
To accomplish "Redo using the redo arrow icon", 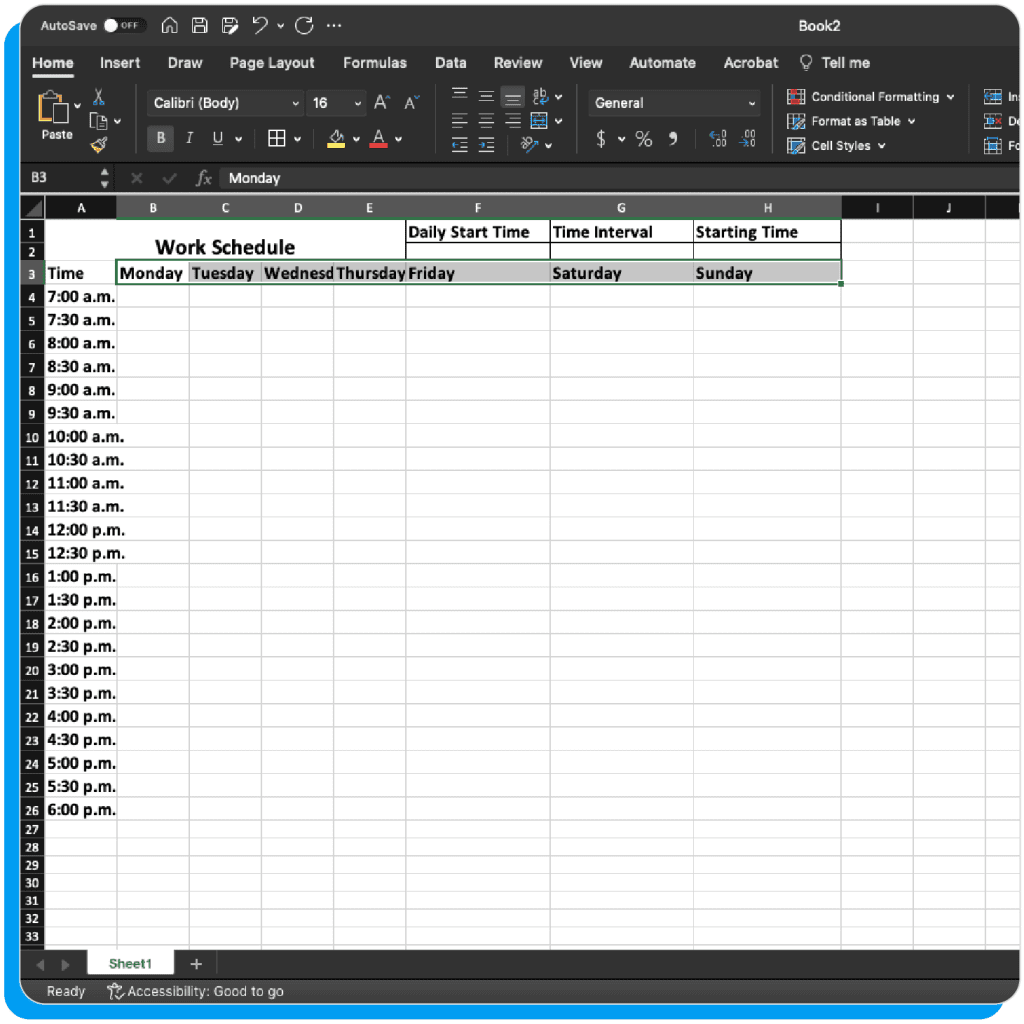I will (303, 25).
